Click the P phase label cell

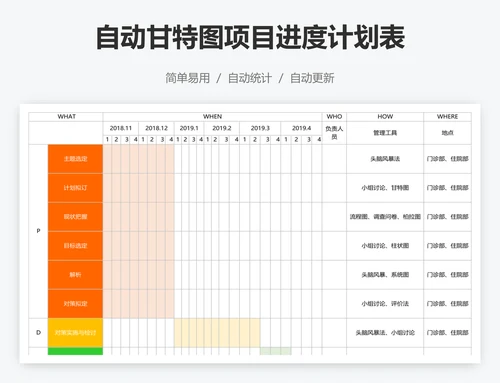coord(38,231)
